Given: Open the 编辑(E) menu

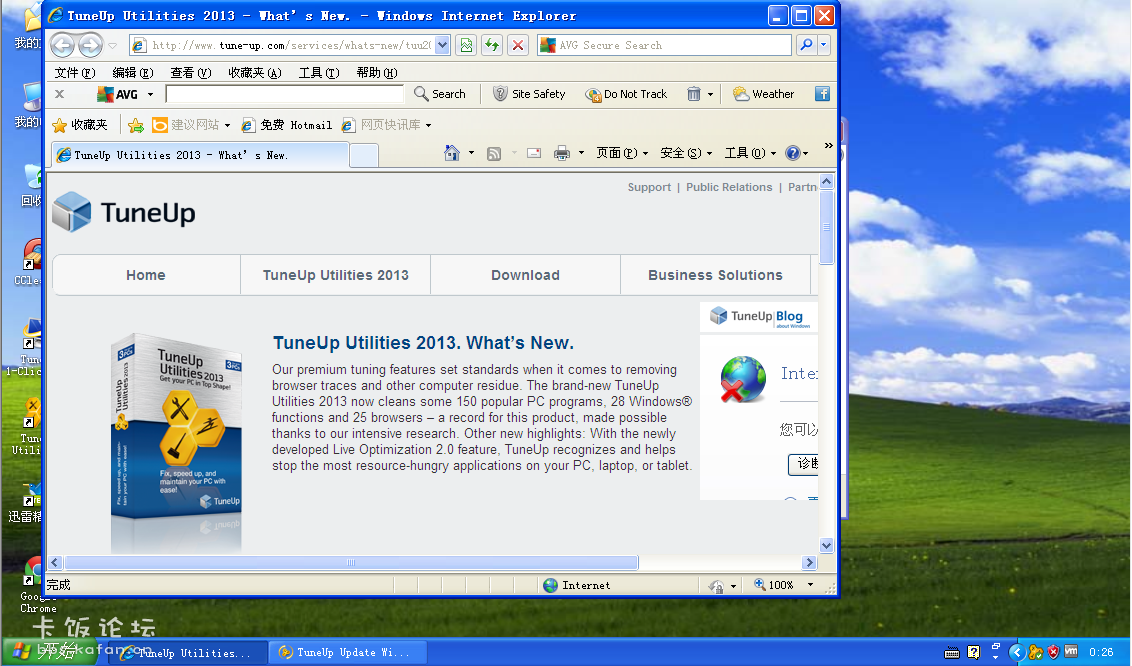Looking at the screenshot, I should coord(133,73).
